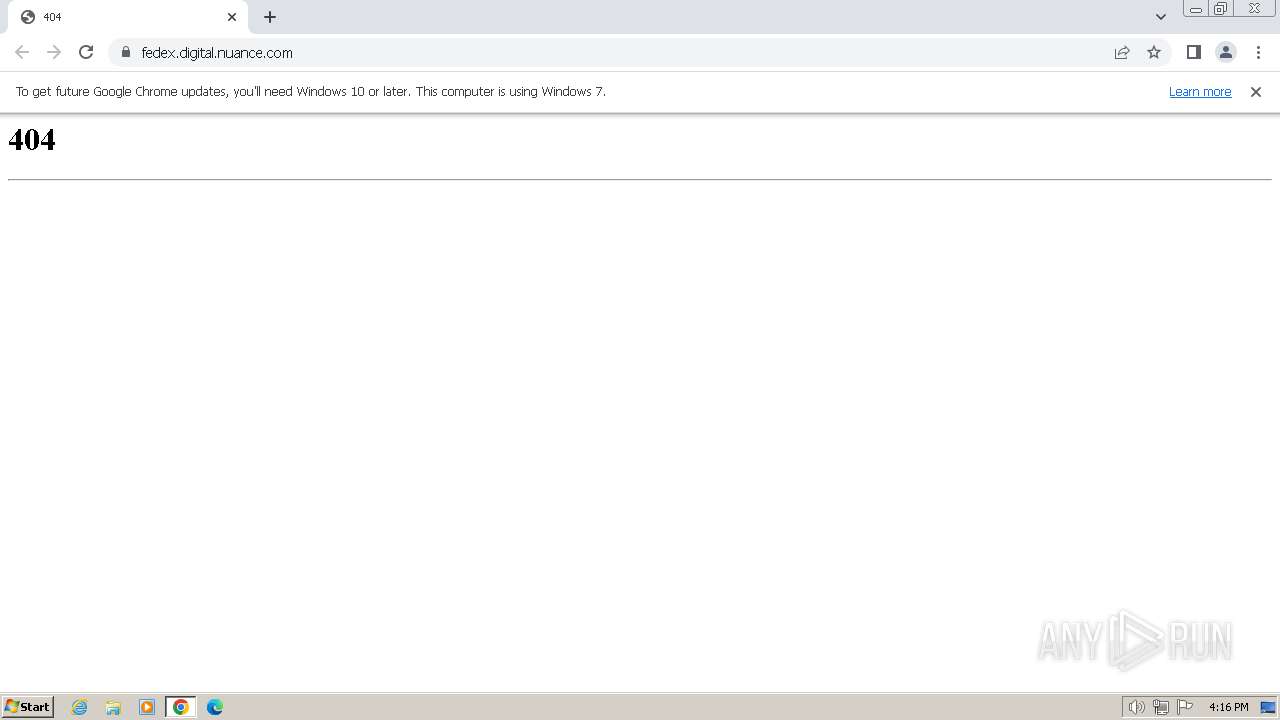Open the Chrome profile menu
The height and width of the screenshot is (720, 1280).
(x=1225, y=52)
